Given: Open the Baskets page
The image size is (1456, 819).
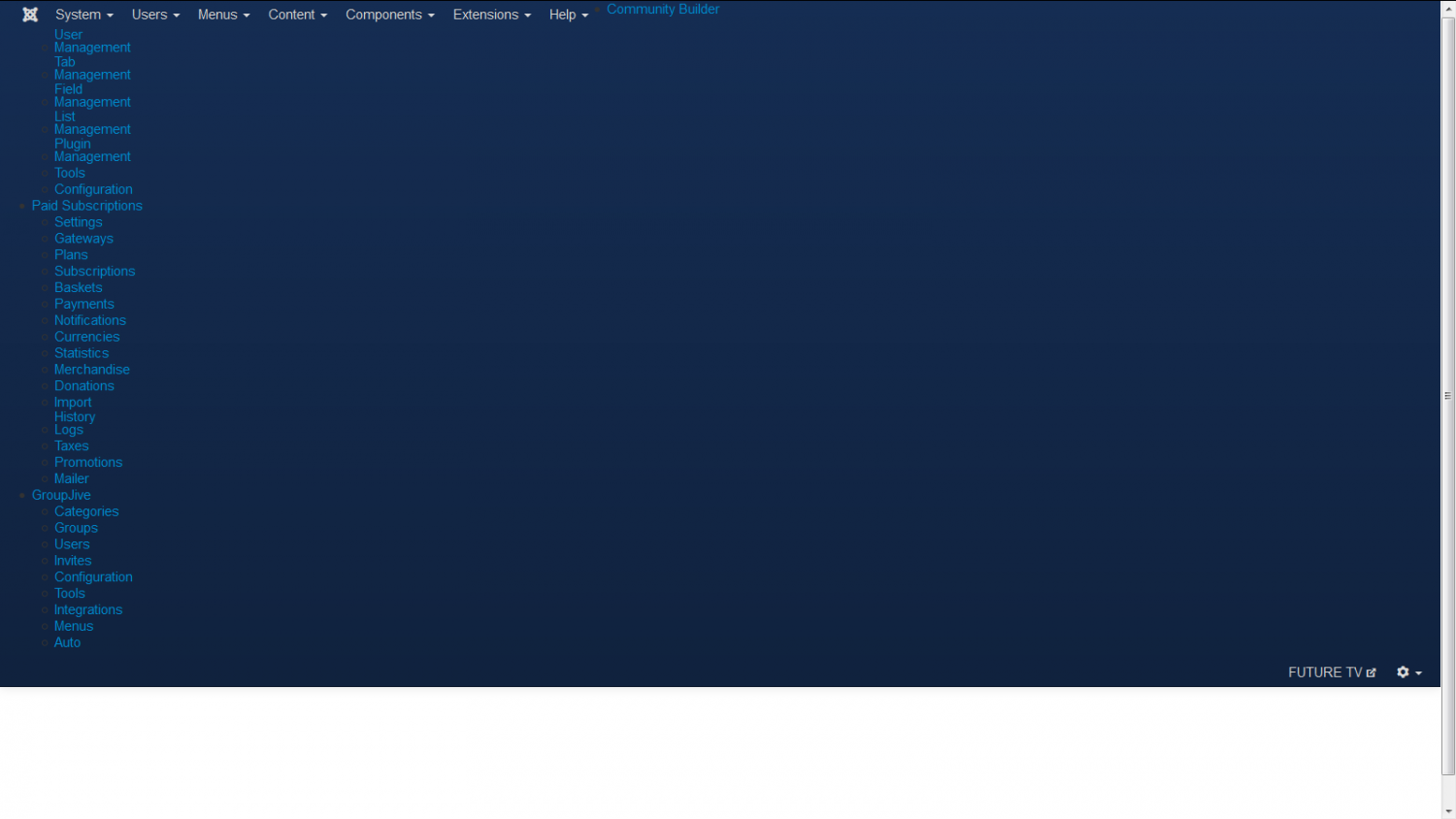Looking at the screenshot, I should [79, 288].
